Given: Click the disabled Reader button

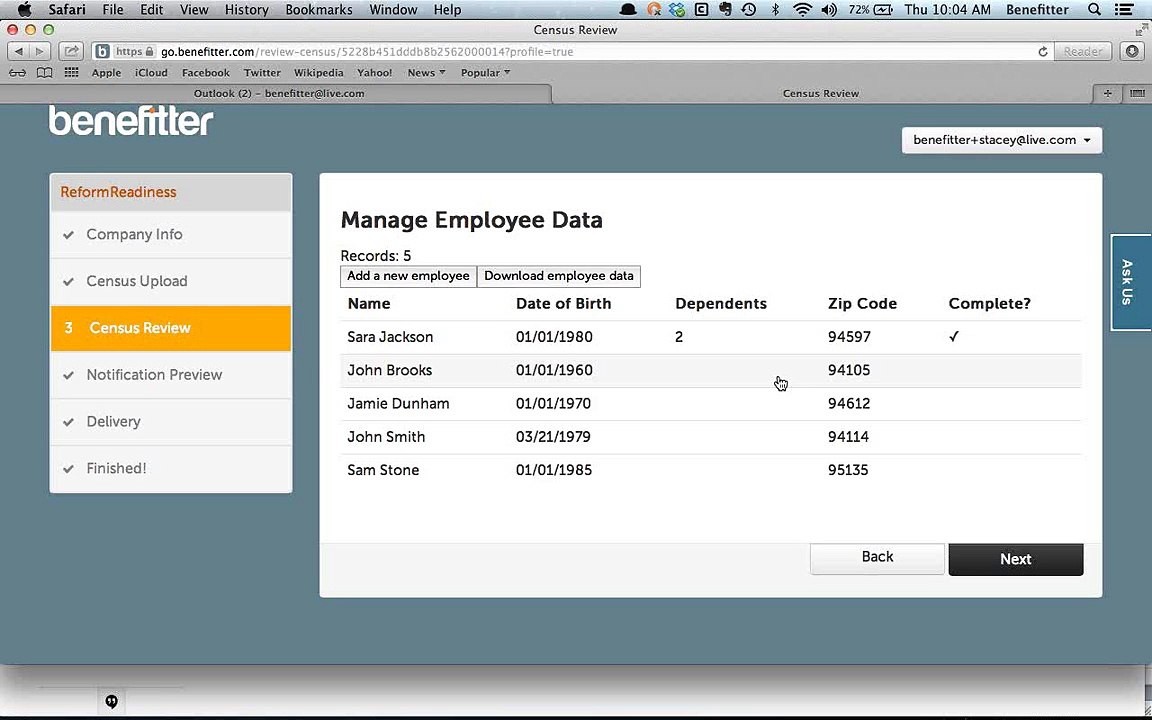Looking at the screenshot, I should (1082, 51).
